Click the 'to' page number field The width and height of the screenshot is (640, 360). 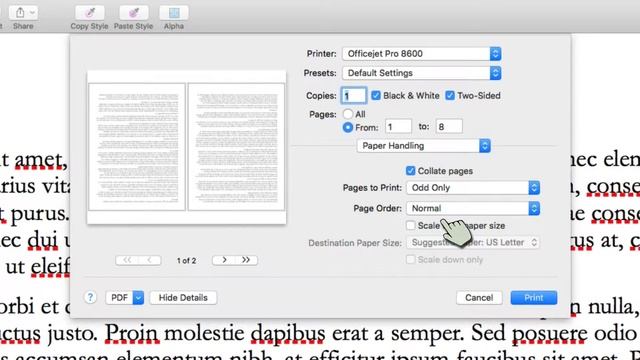(x=449, y=127)
